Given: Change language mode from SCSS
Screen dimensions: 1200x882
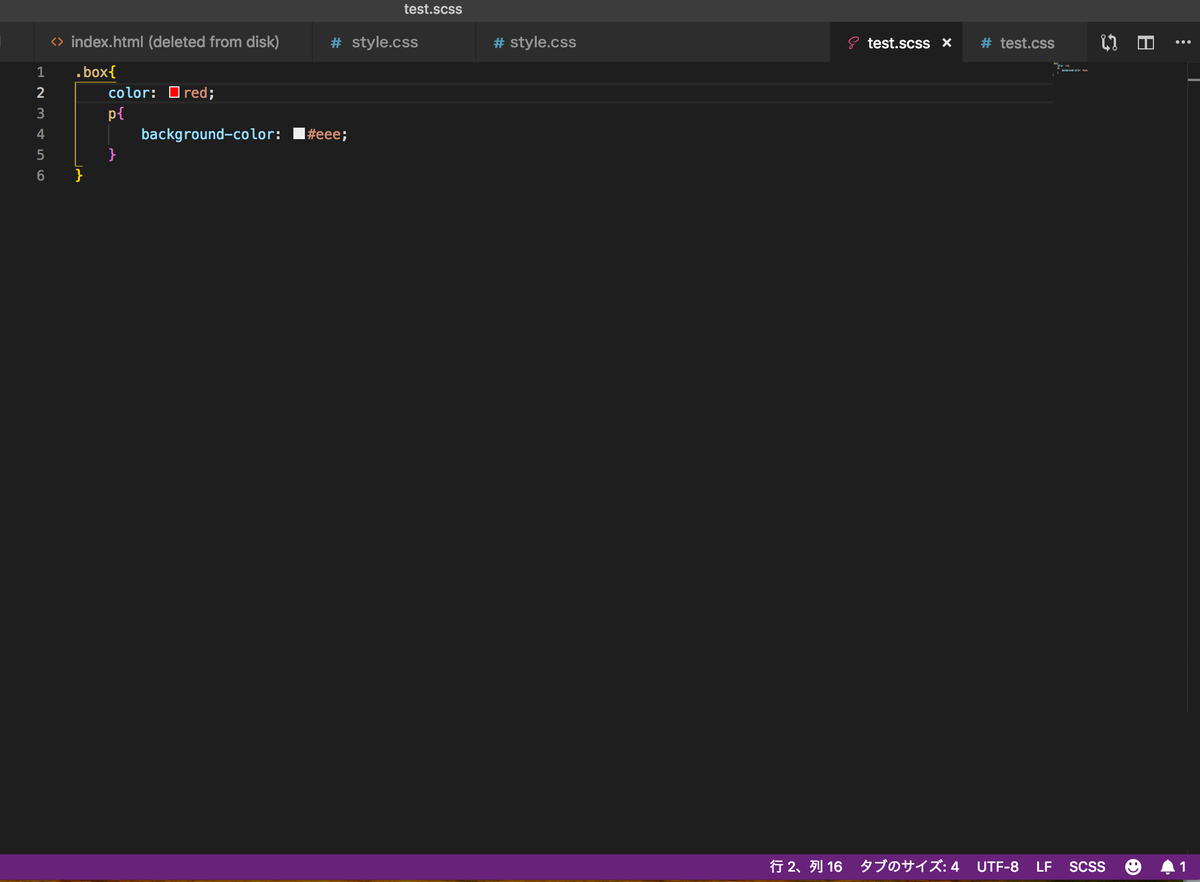Looking at the screenshot, I should pyautogui.click(x=1087, y=867).
